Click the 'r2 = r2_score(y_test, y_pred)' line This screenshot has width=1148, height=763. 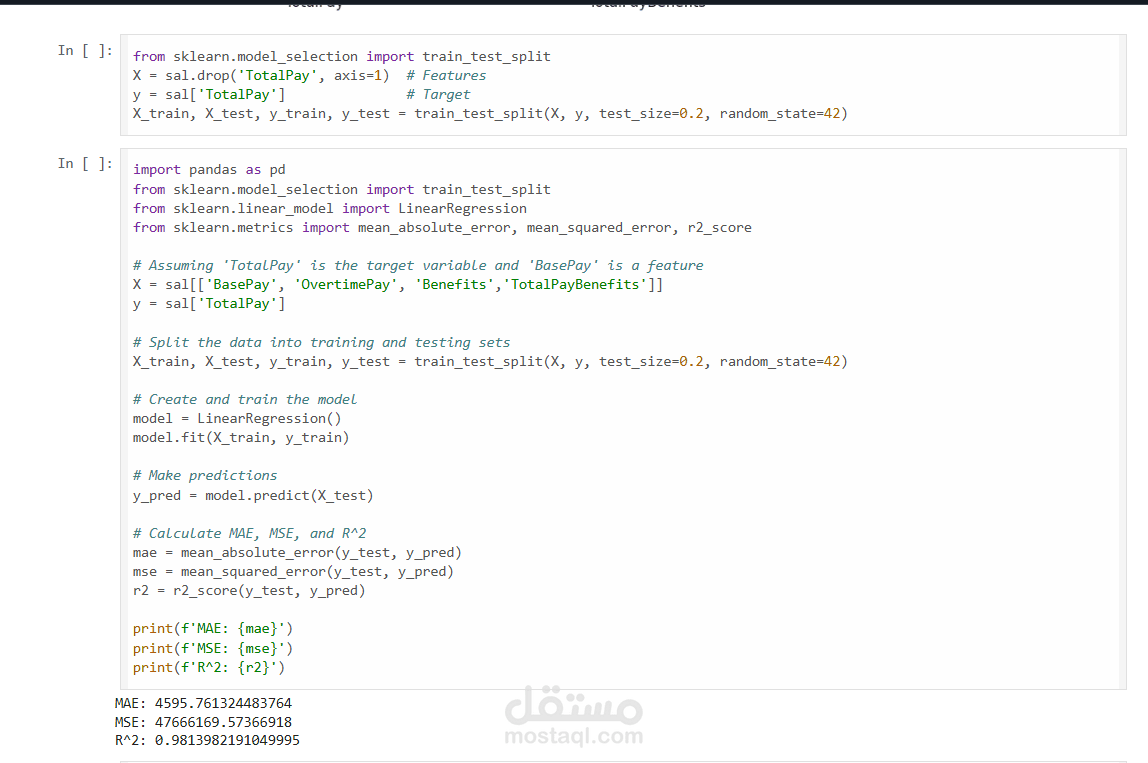(249, 591)
